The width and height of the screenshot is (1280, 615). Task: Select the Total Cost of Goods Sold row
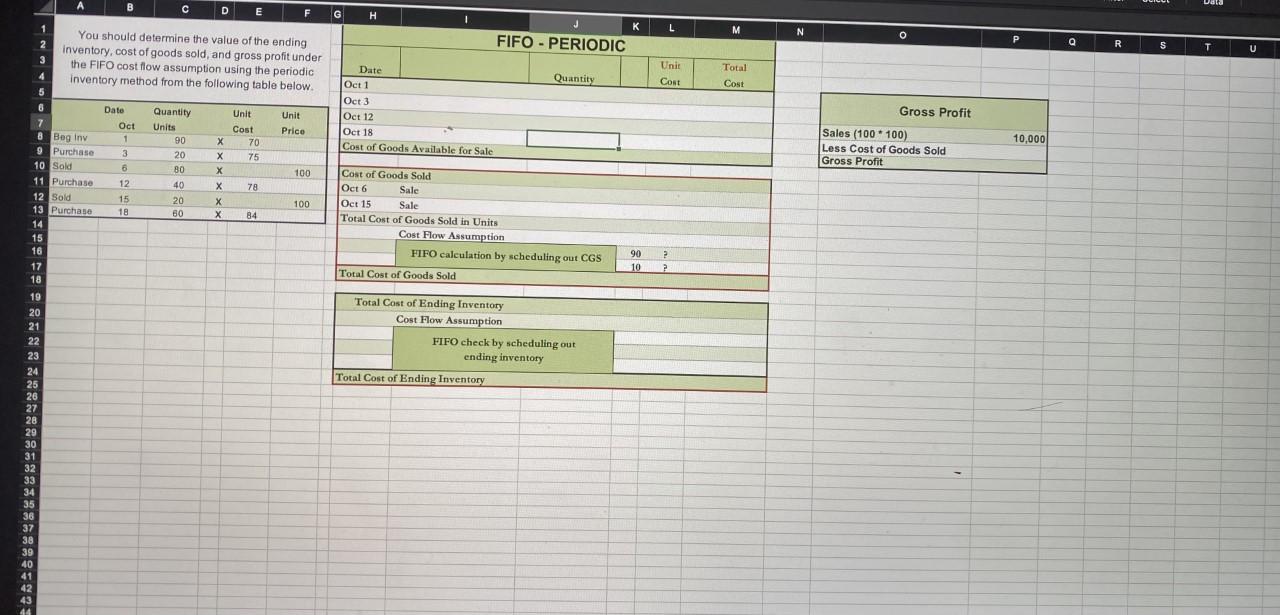553,276
